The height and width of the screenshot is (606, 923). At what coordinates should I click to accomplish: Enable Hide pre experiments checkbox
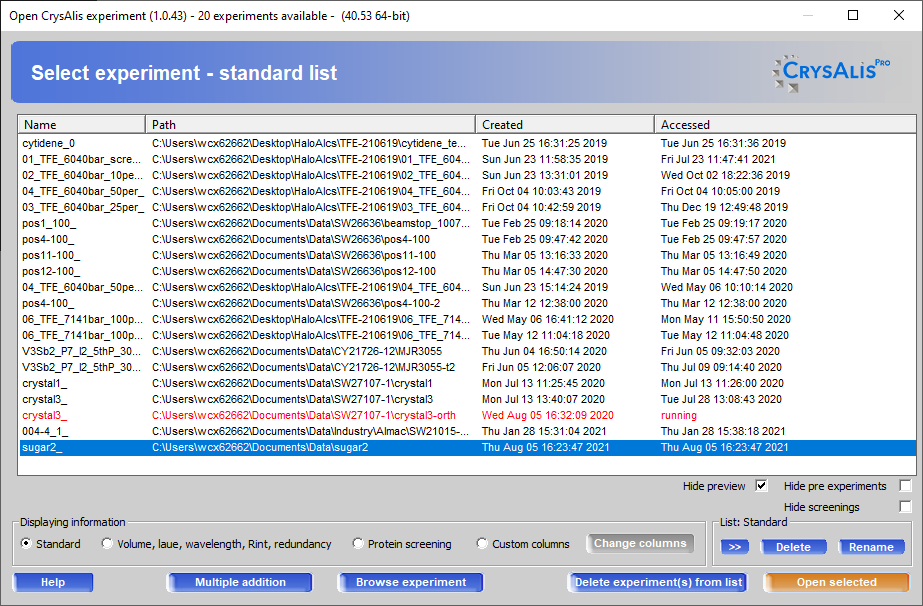click(905, 486)
